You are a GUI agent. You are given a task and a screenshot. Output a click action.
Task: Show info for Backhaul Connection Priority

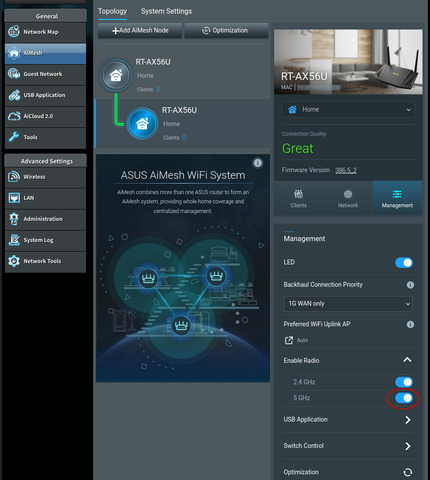(x=410, y=285)
